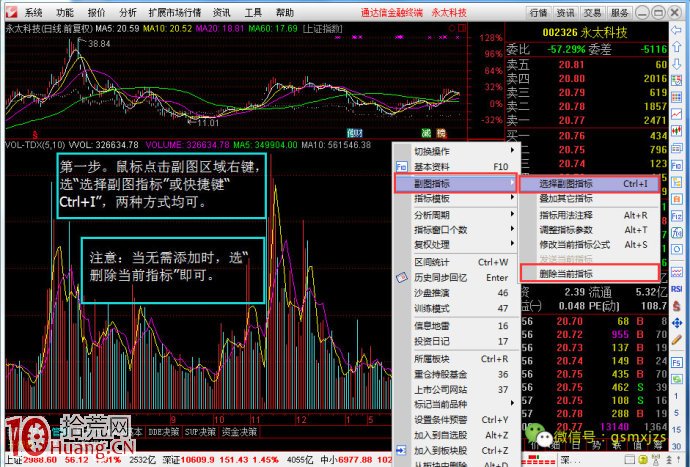Switch to the DDE决策 tab
This screenshot has width=690, height=467.
163,432
